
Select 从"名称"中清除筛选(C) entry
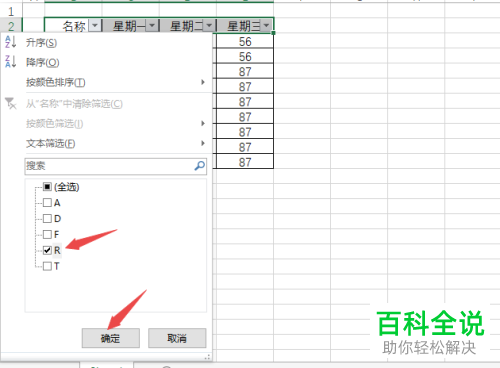pos(74,104)
